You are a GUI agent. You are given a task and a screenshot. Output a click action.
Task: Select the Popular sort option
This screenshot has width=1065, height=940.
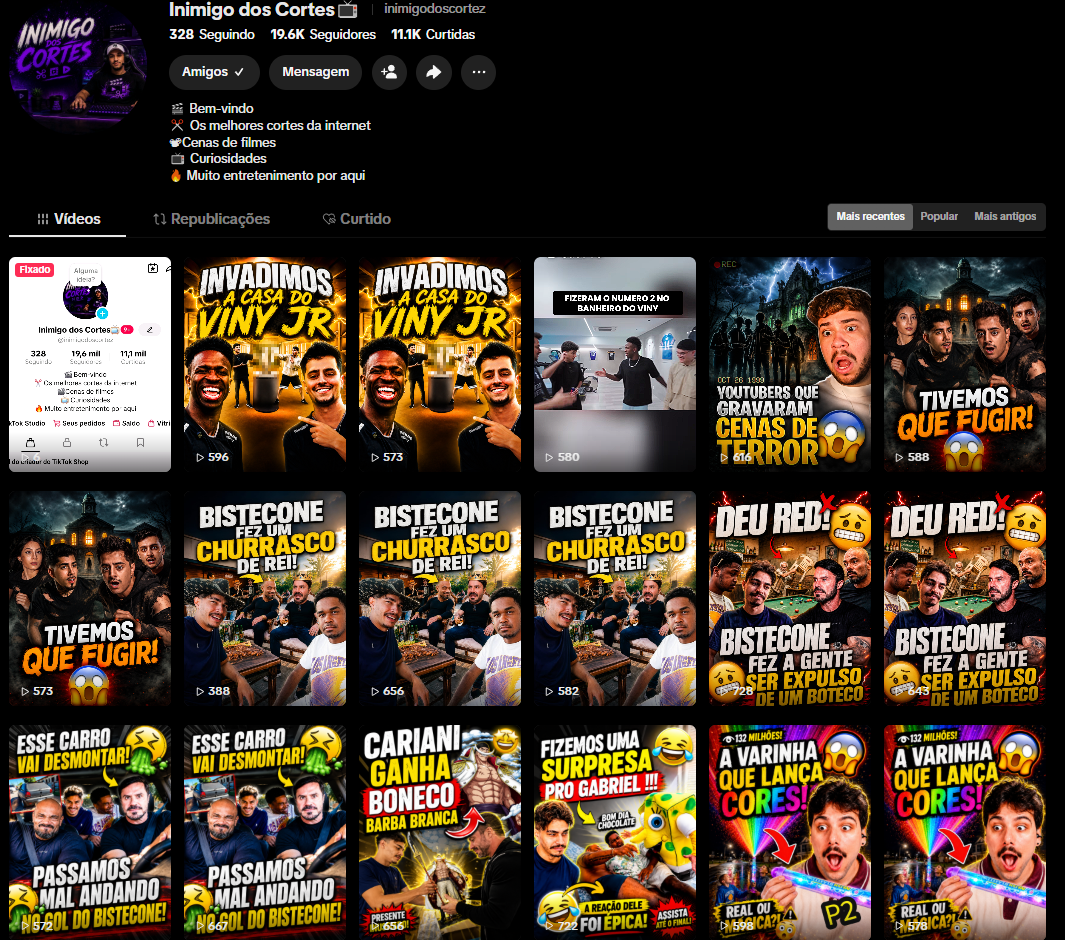pos(939,217)
